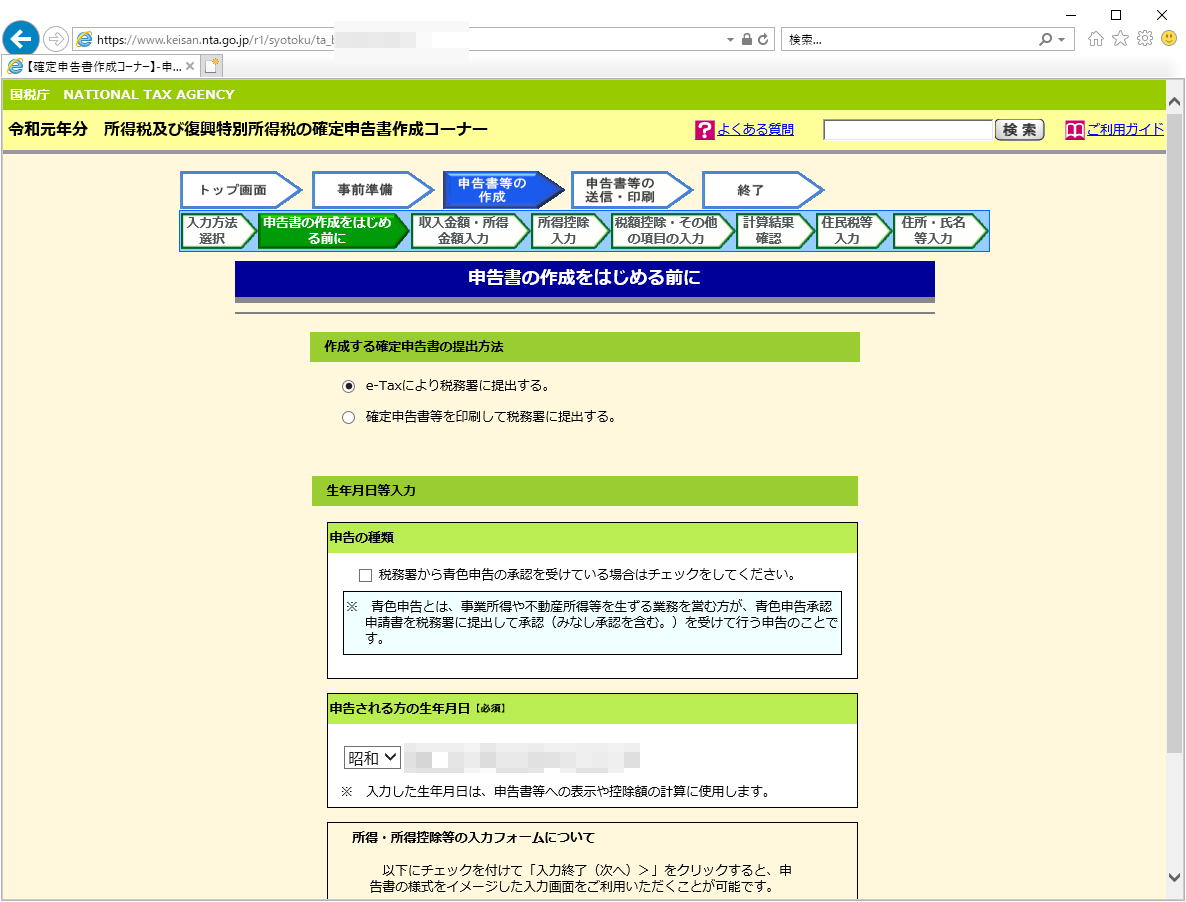Open the browser home icon

1096,39
